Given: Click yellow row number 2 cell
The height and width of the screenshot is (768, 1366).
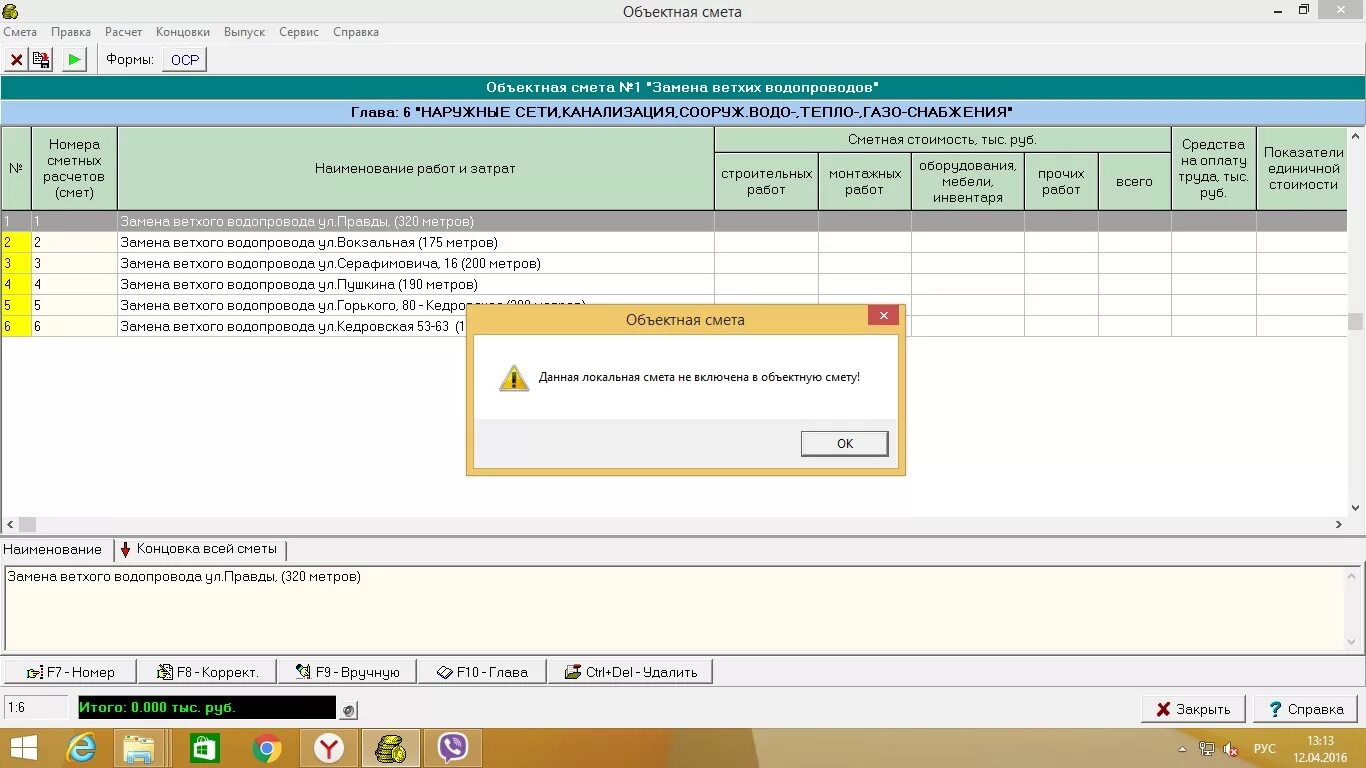Looking at the screenshot, I should pos(16,242).
